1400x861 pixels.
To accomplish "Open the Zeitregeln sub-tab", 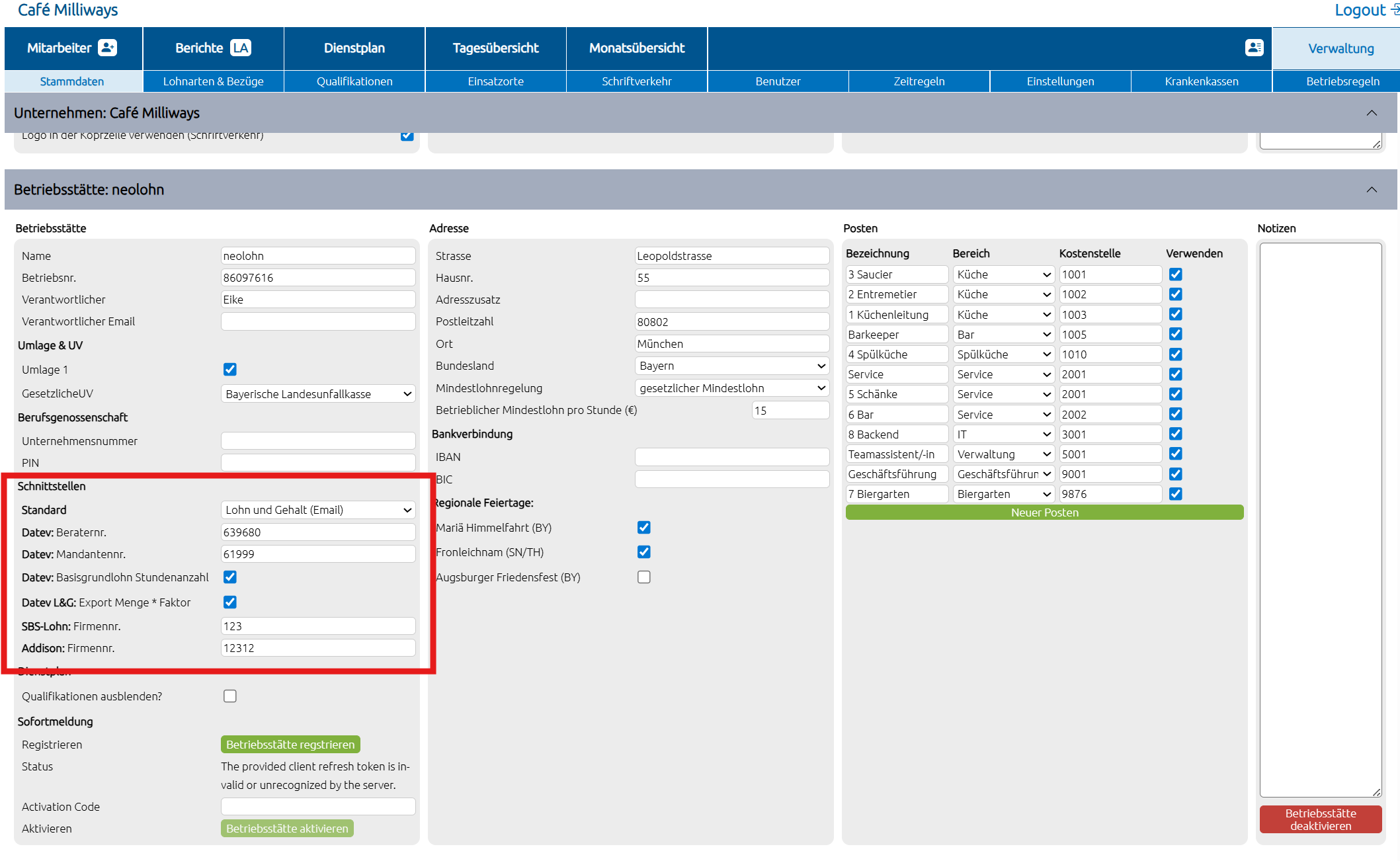I will (919, 81).
